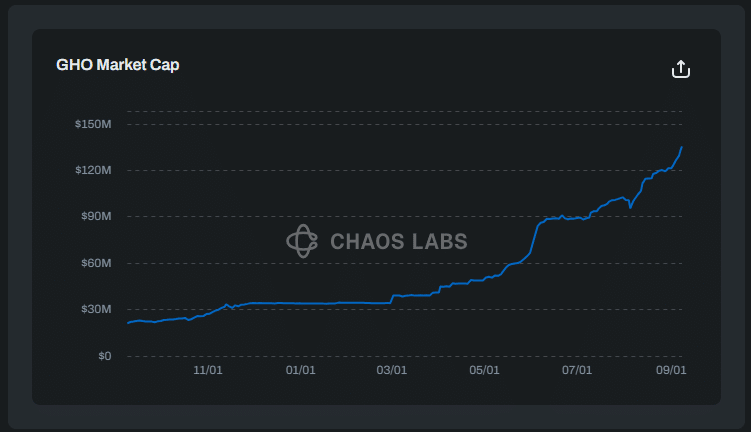Click the $30M y-axis label
Image resolution: width=751 pixels, height=432 pixels.
pos(96,309)
